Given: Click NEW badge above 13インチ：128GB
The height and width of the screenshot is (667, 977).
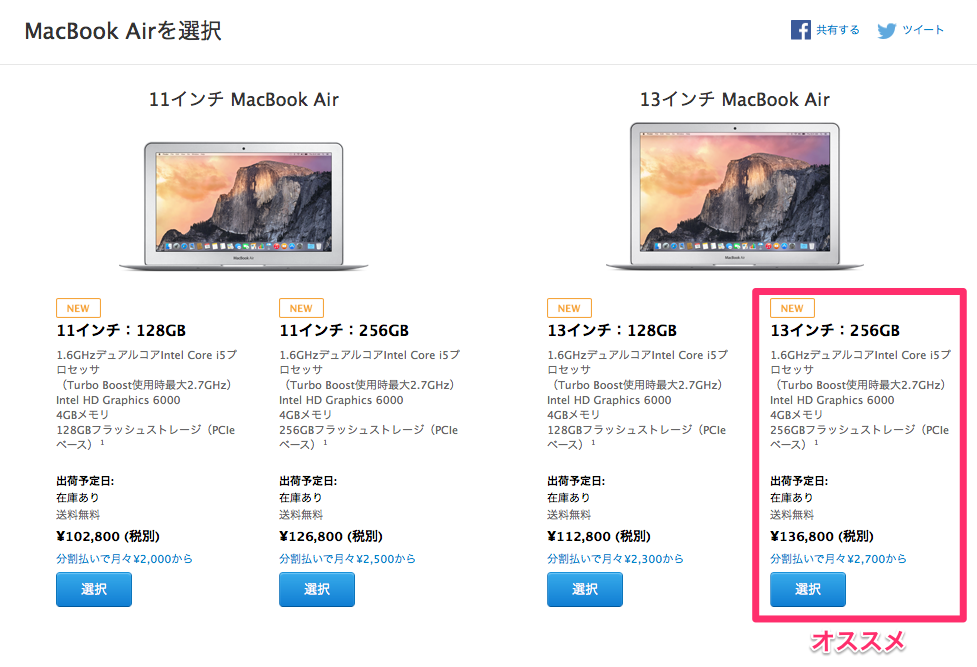Looking at the screenshot, I should (x=570, y=308).
